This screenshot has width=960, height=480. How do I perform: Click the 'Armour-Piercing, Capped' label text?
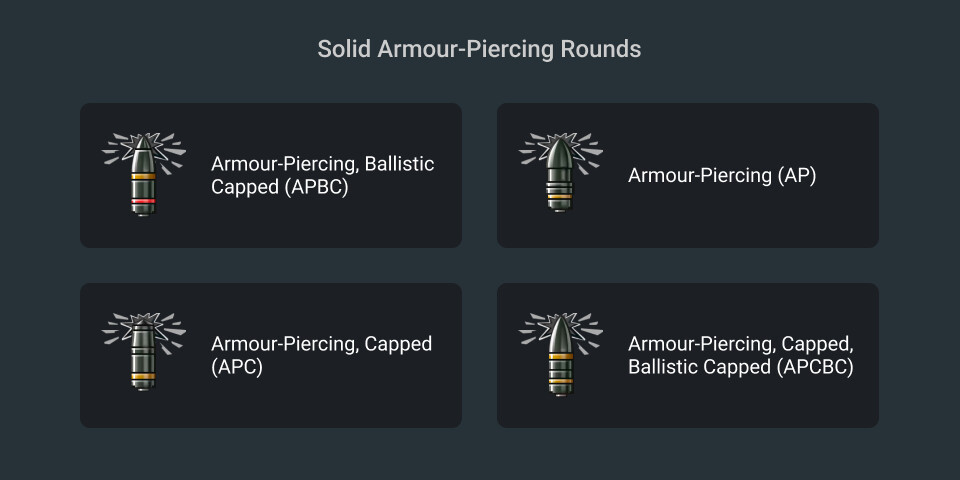pos(321,344)
